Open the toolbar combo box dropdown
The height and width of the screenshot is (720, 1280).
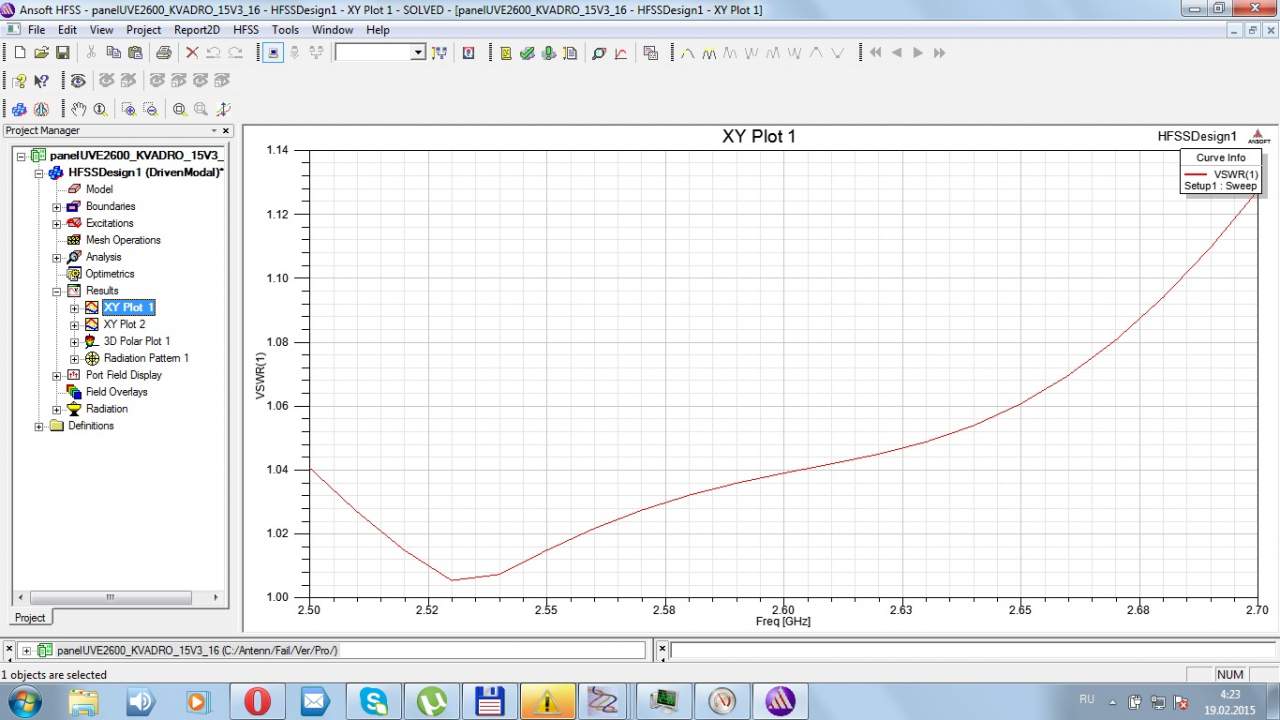(418, 53)
